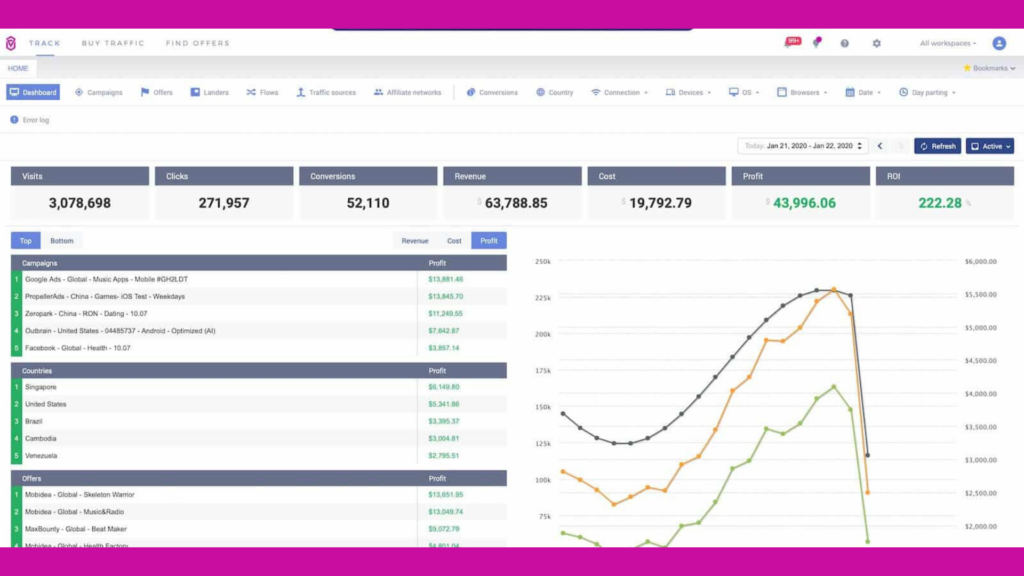Click the 19,792.79 cost value
This screenshot has width=1024, height=576.
coord(660,203)
